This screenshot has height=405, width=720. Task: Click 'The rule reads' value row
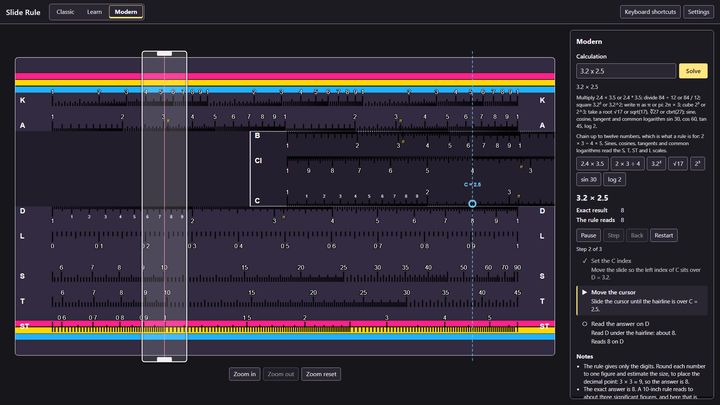pos(600,220)
